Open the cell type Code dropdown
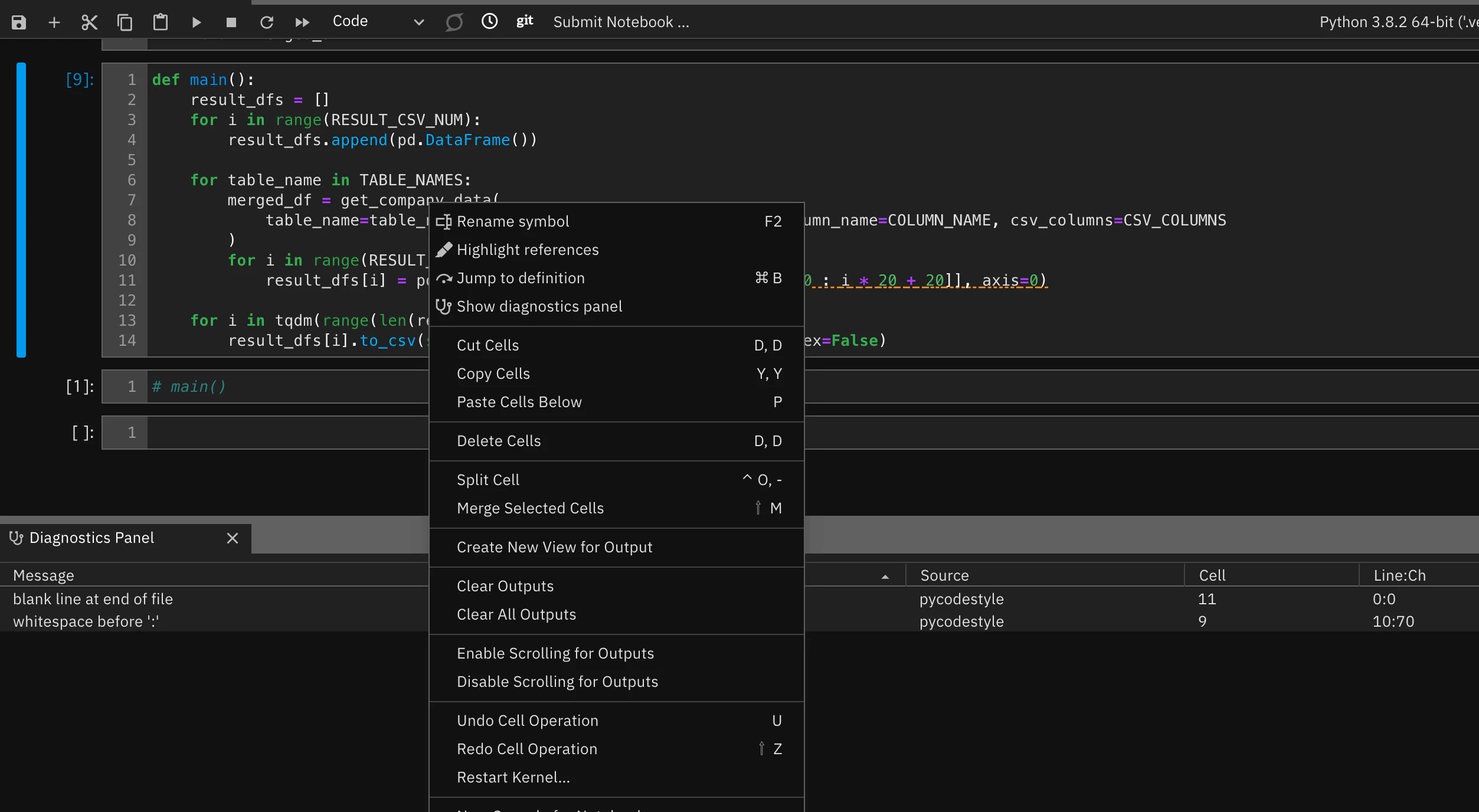This screenshot has height=812, width=1479. click(x=378, y=22)
